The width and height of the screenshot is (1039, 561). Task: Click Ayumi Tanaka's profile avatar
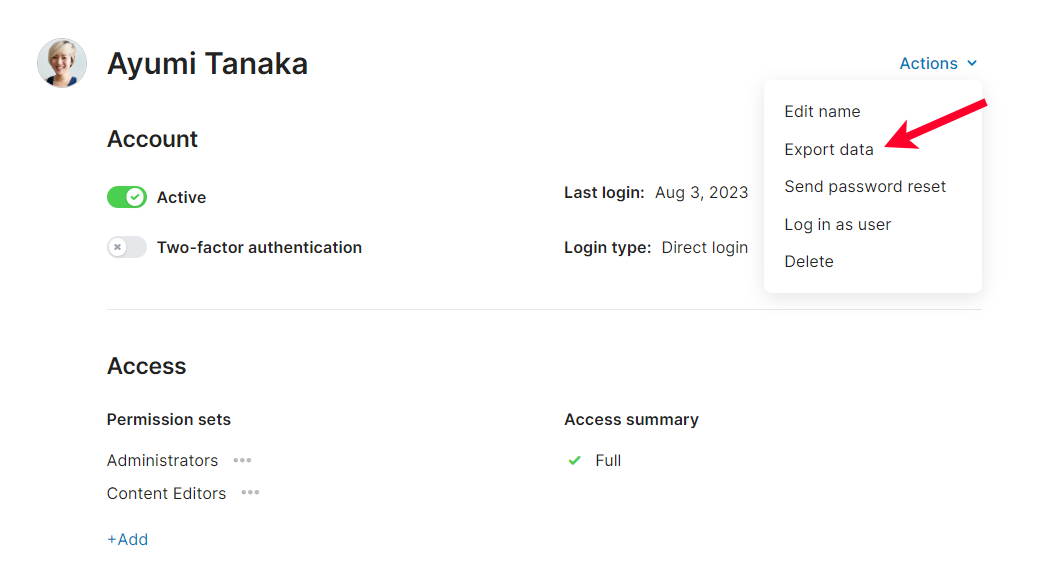click(x=62, y=63)
